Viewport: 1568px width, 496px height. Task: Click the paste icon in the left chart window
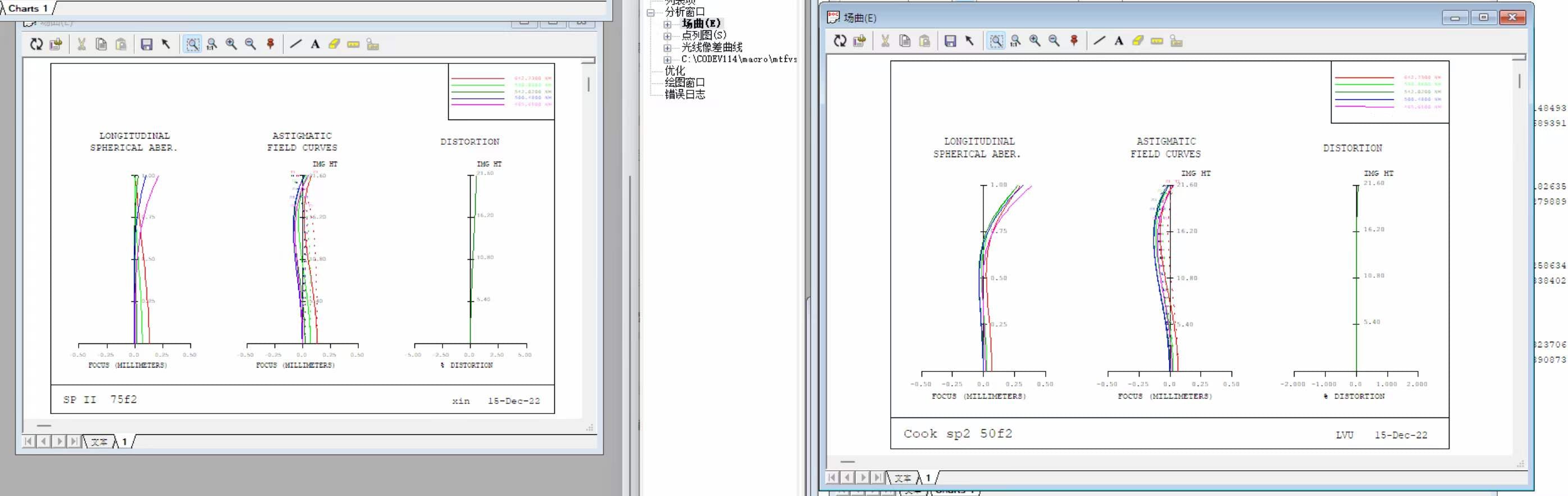[121, 44]
